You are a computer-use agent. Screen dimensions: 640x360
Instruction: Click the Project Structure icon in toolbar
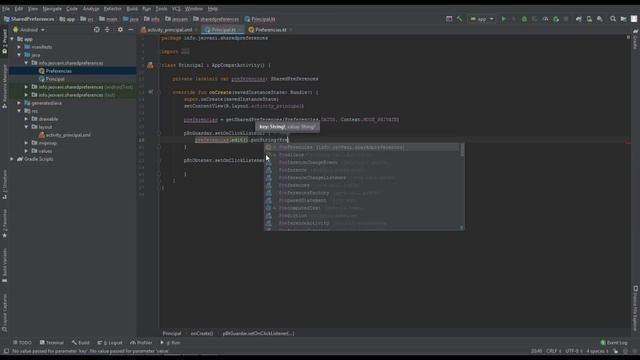(623, 19)
